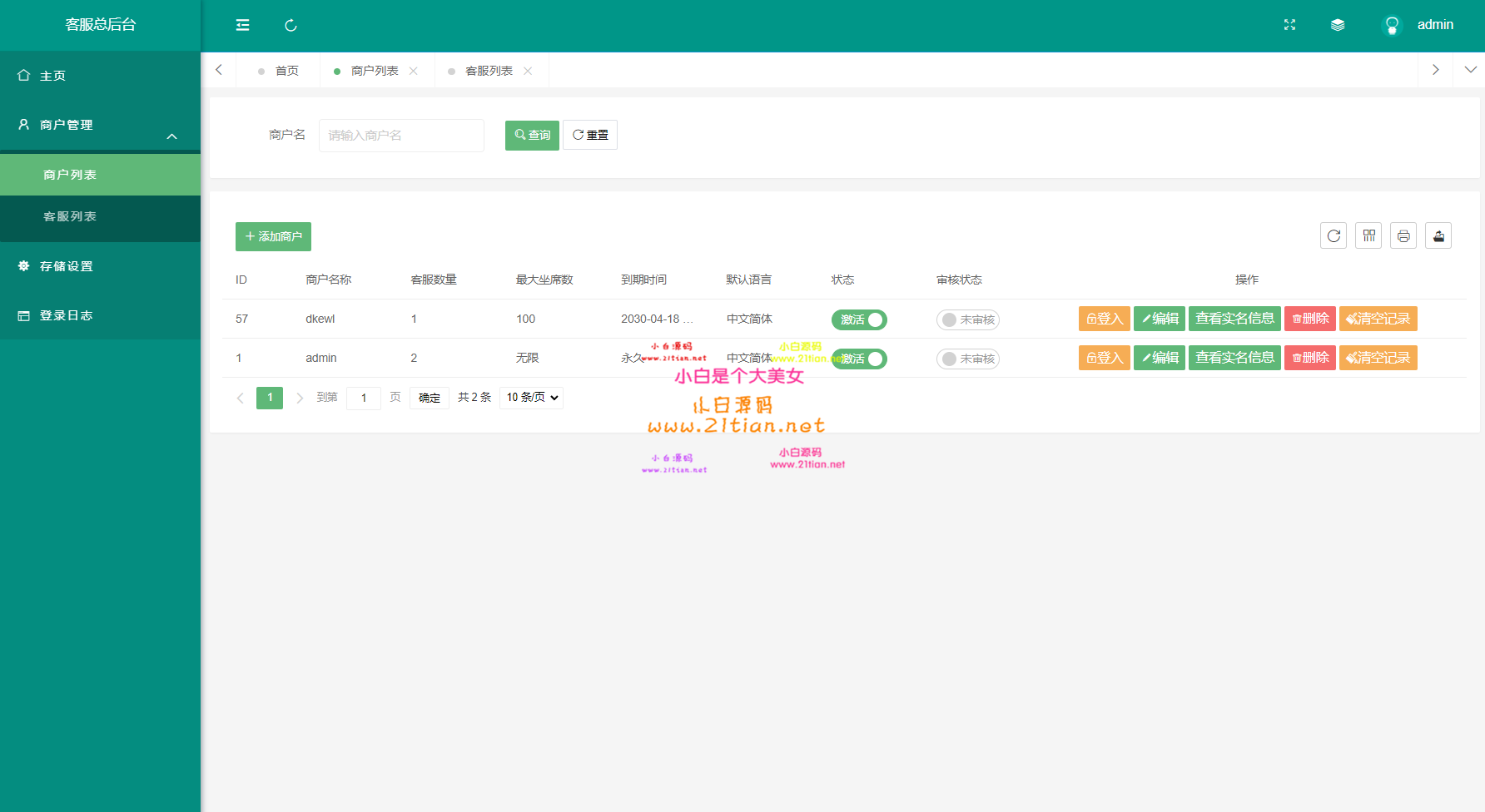Click the admin avatar in top bar
Screen dimensions: 1485x812
[1391, 25]
